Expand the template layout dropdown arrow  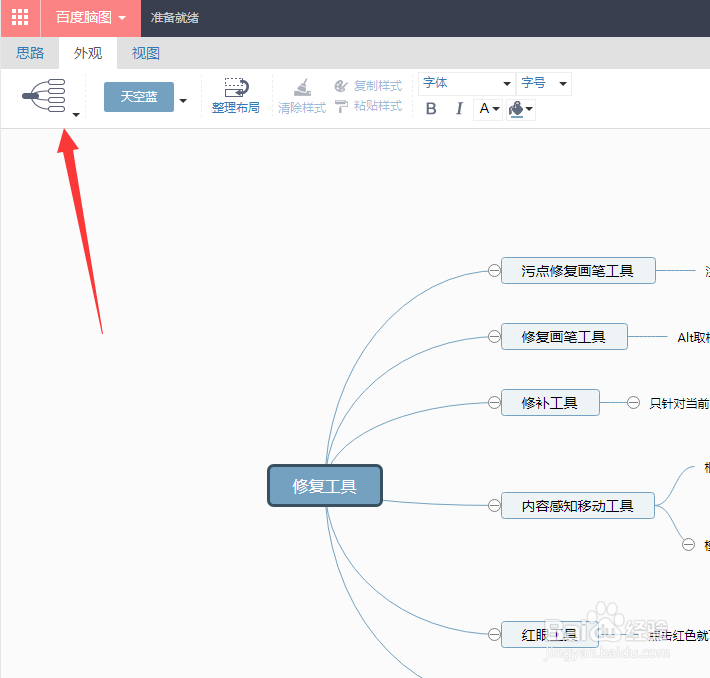(x=76, y=115)
